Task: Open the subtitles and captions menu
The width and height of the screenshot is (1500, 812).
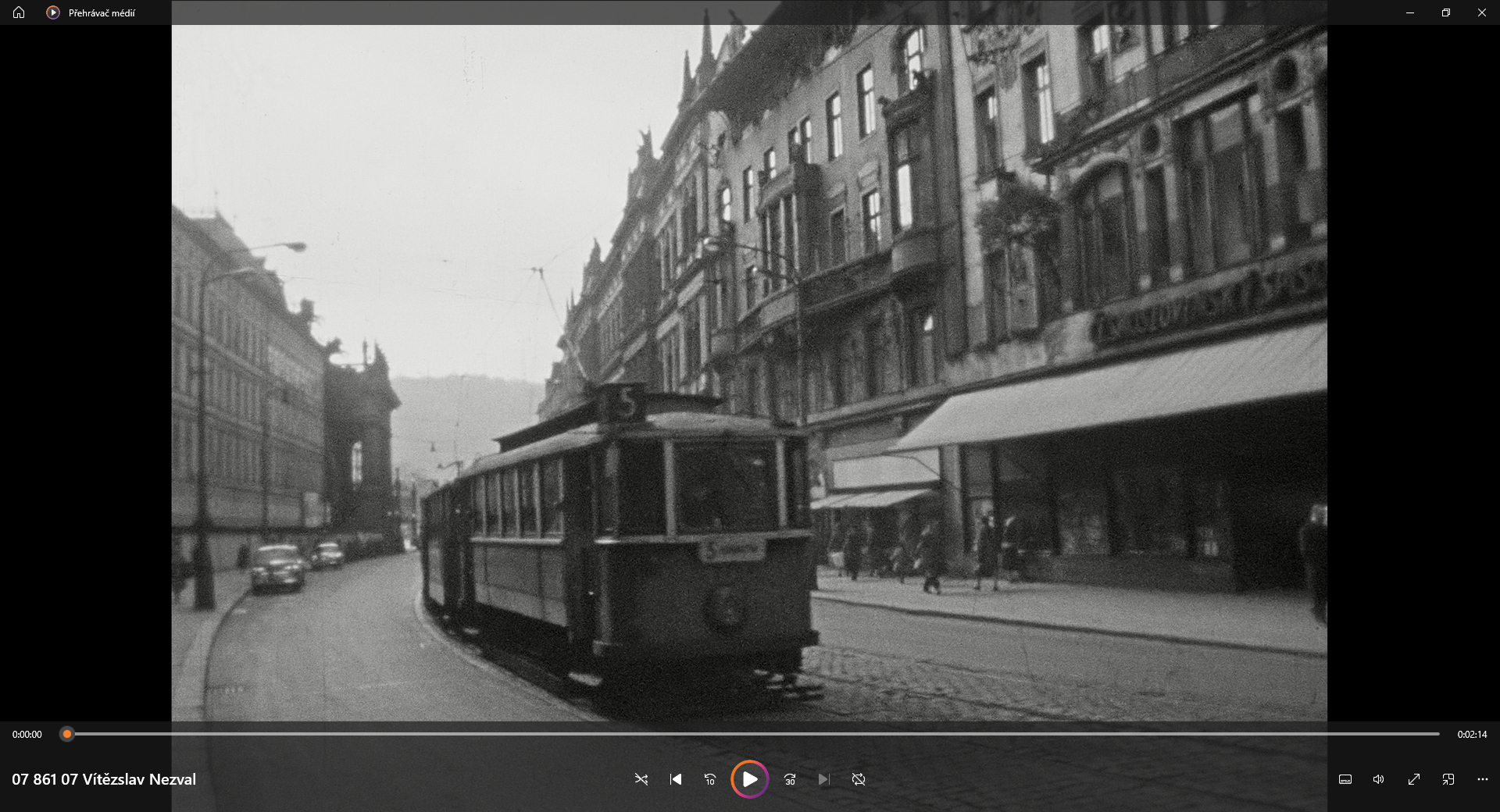Action: pos(1345,779)
